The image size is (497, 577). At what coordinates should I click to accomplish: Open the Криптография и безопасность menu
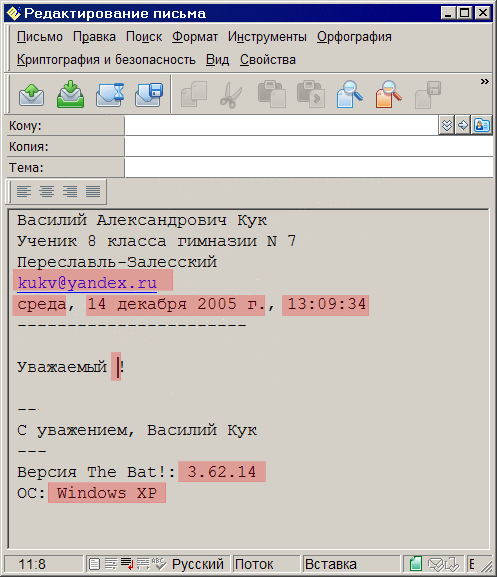pyautogui.click(x=106, y=60)
